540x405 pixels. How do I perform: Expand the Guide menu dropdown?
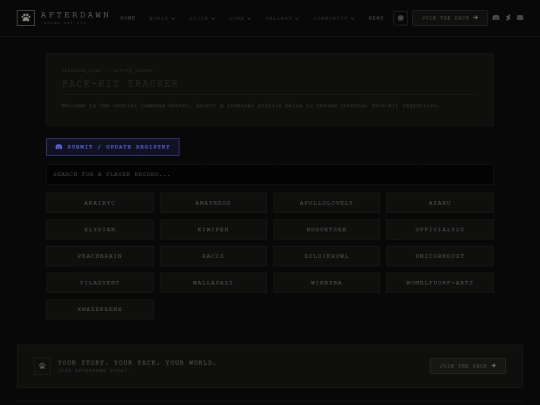(x=202, y=18)
